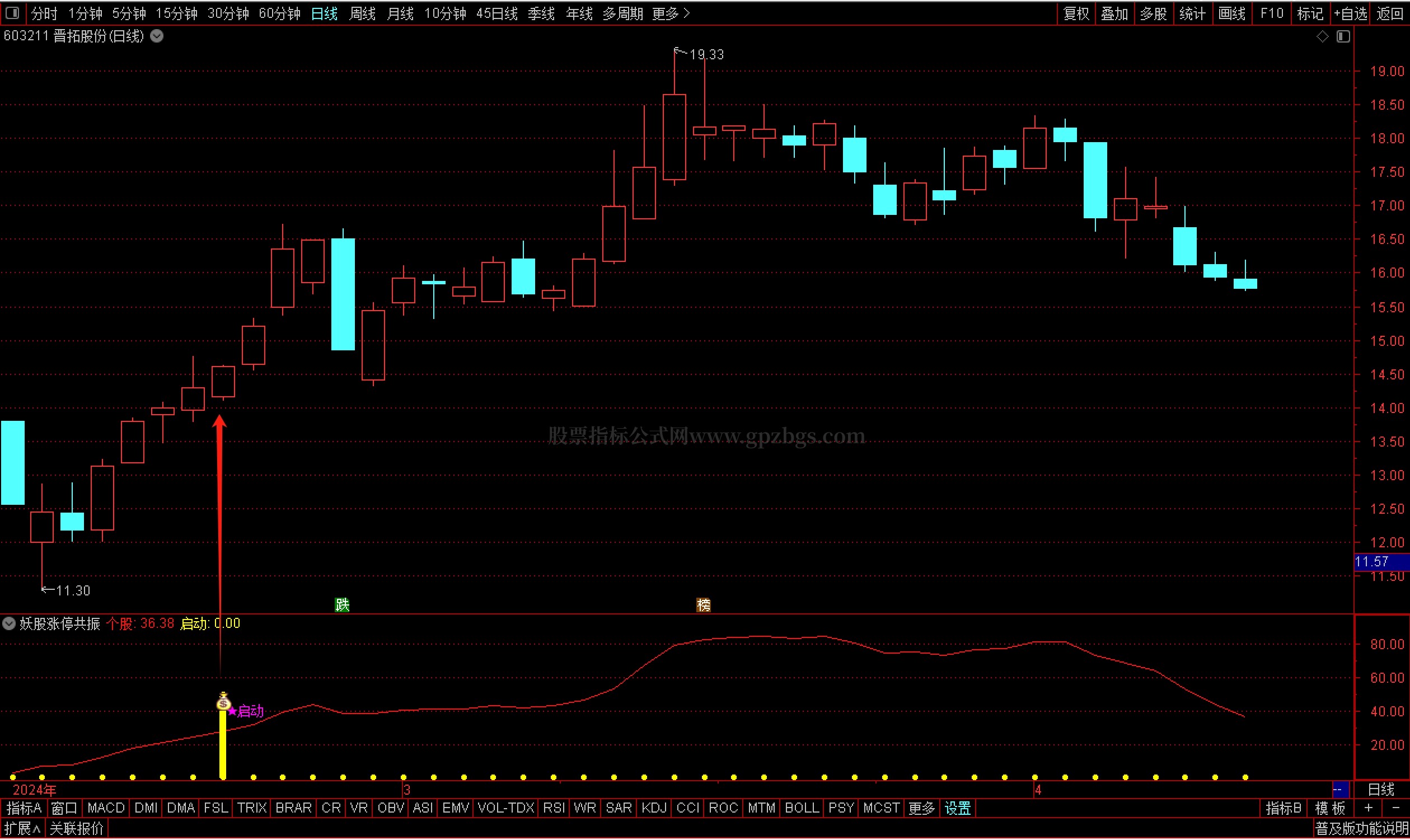Viewport: 1410px width, 840px height.
Task: Open the 模板 templates button
Action: 1329,809
